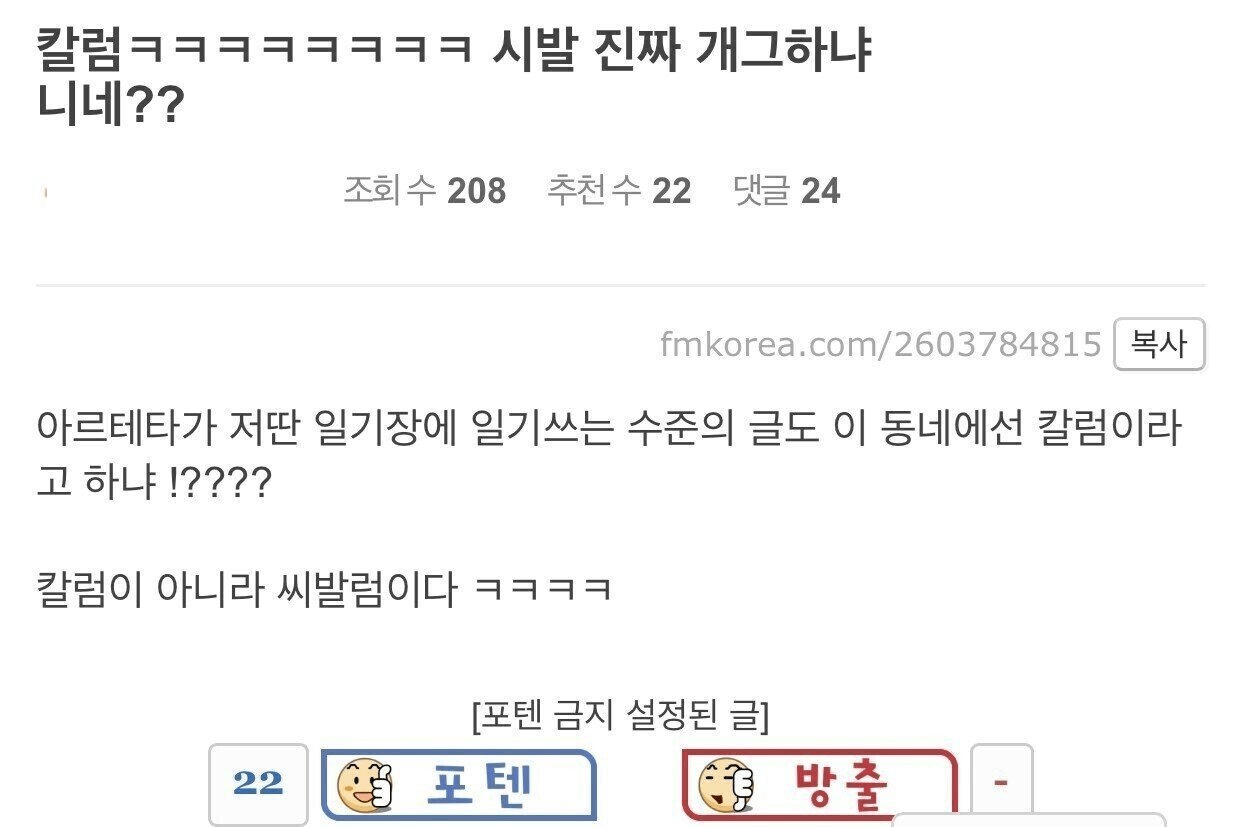This screenshot has width=1242, height=827.
Task: Click the partially visible popup box under 방출
Action: [1028, 819]
